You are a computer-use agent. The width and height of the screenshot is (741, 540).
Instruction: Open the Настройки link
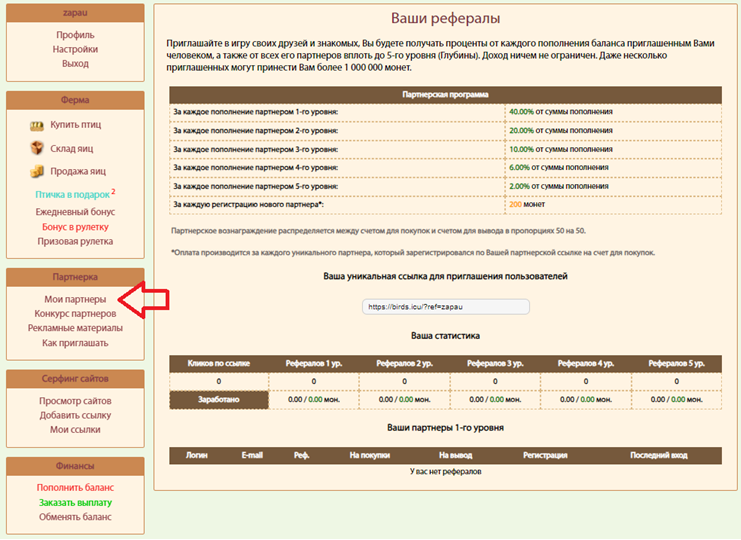pos(75,49)
